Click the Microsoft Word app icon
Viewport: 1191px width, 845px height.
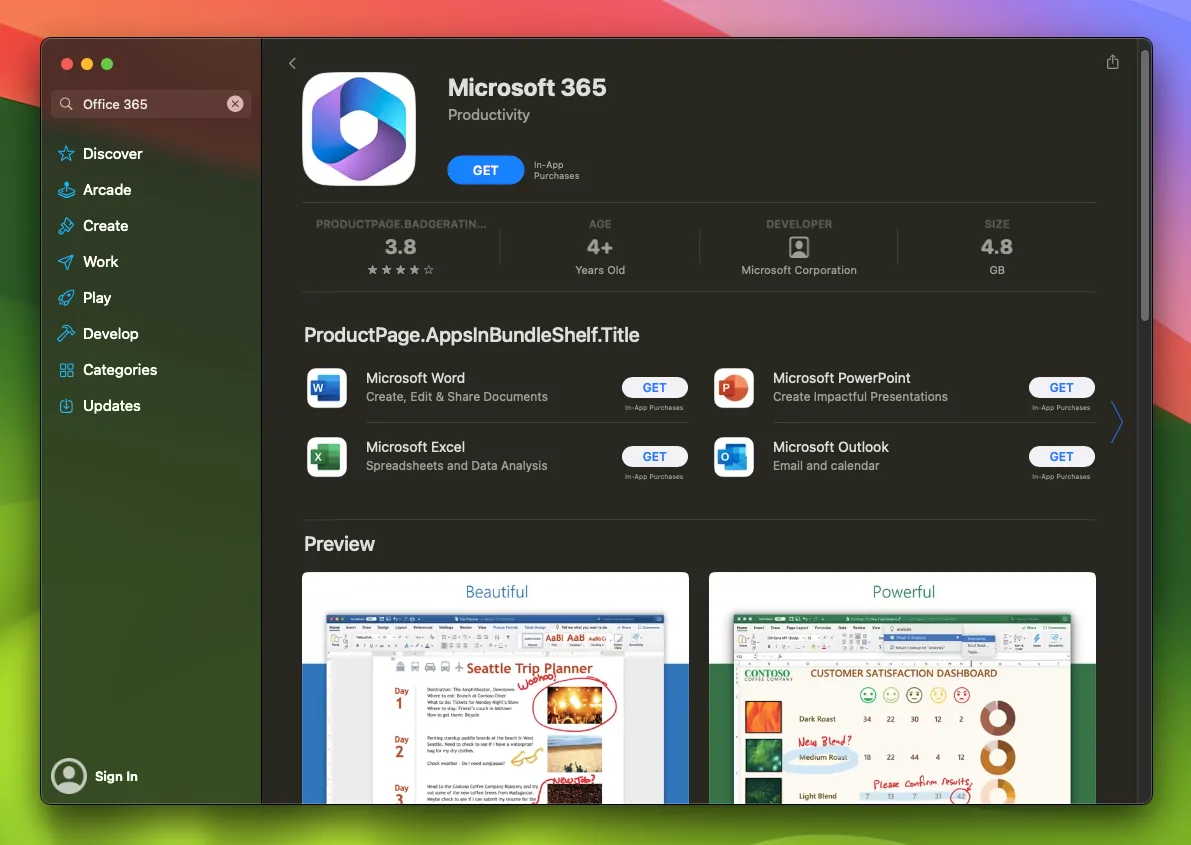326,388
